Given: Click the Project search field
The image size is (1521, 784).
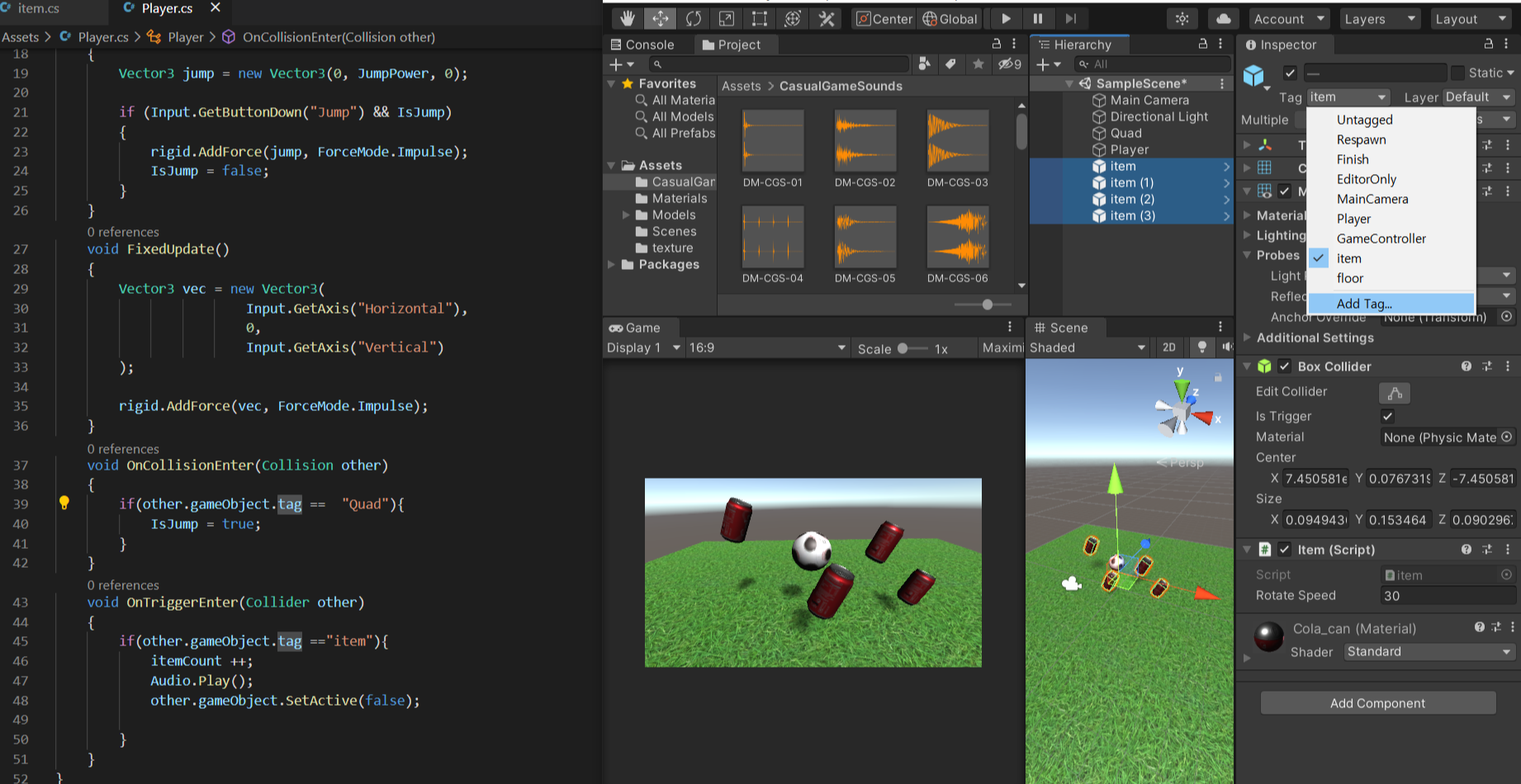Looking at the screenshot, I should [779, 64].
